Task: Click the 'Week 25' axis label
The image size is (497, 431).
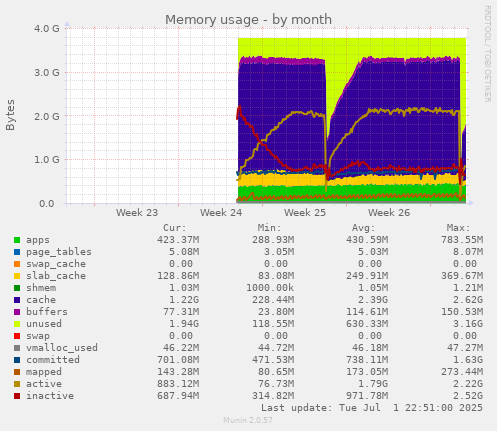Action: pos(305,213)
